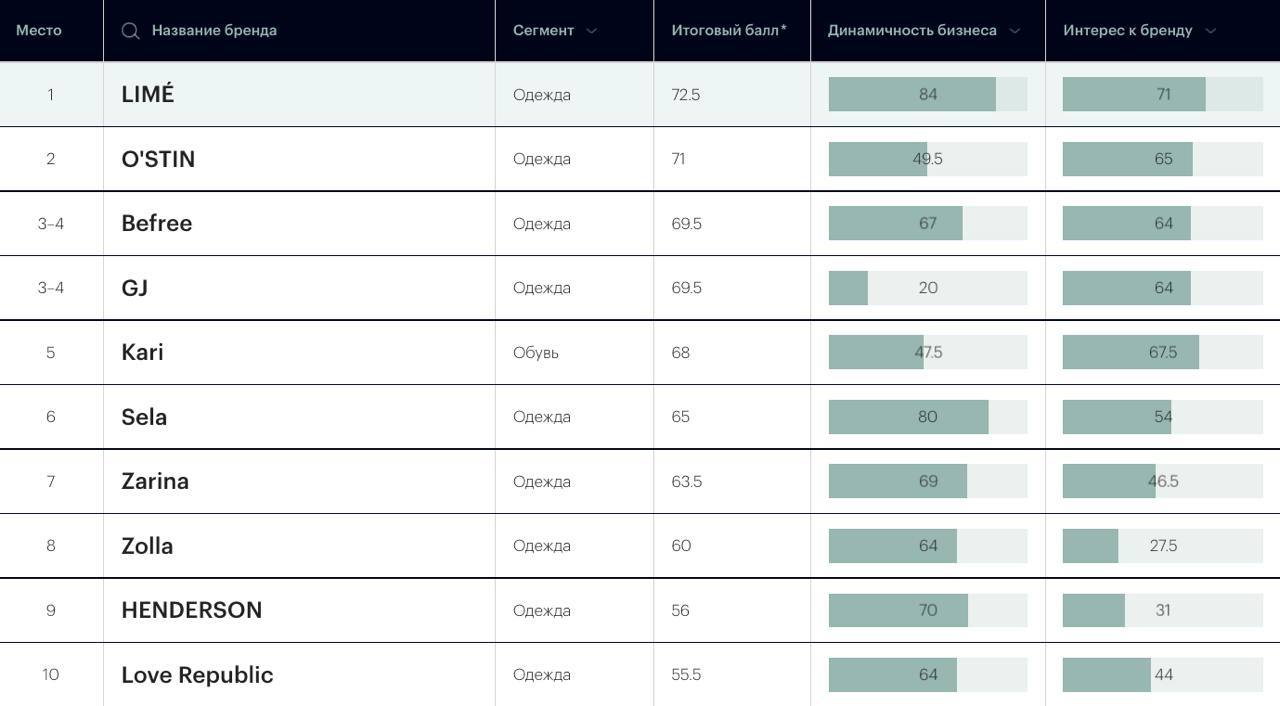Expand the Интерес к бренду chevron
Image resolution: width=1280 pixels, height=706 pixels.
[1211, 31]
